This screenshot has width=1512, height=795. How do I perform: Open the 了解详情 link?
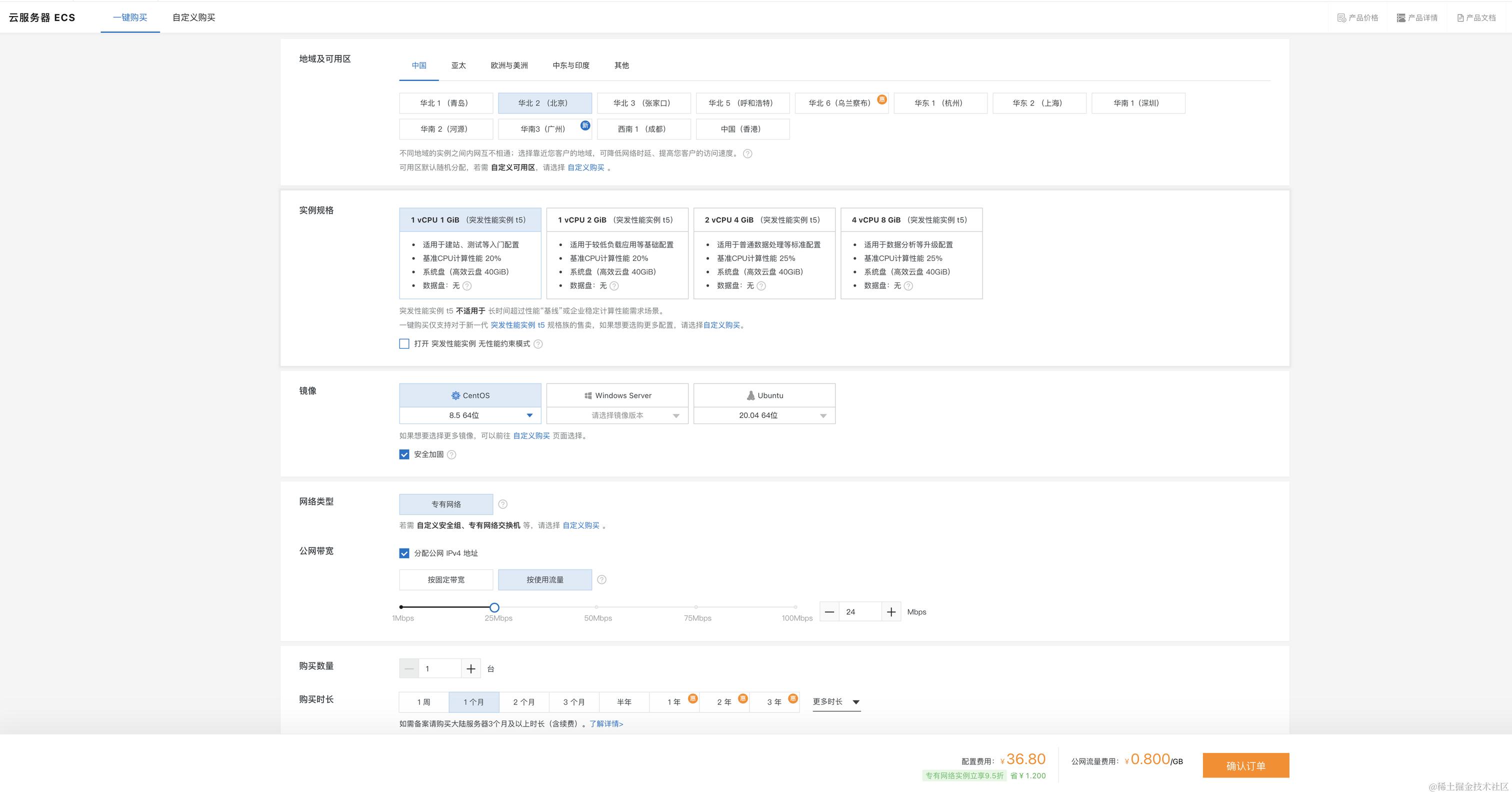606,724
